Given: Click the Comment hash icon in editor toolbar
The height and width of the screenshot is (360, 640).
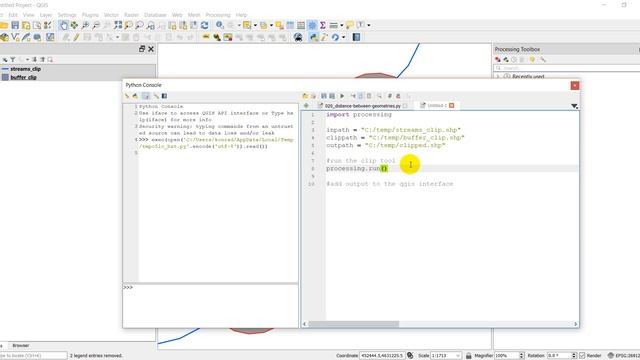Looking at the screenshot, I should click(x=390, y=96).
